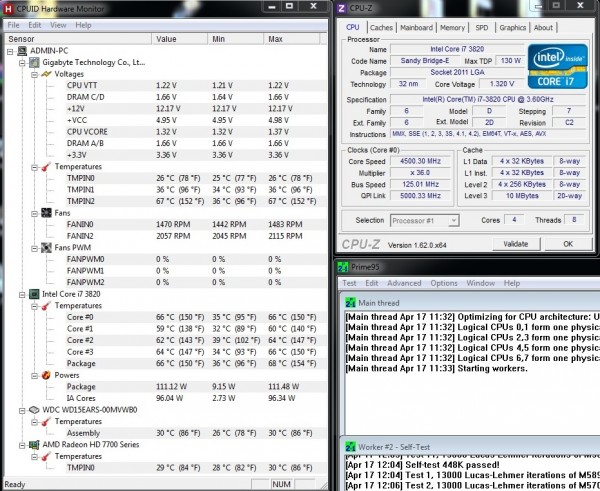Click the Core Speed 4500.30 MHz field
Screen dimensions: 600x491
420,161
